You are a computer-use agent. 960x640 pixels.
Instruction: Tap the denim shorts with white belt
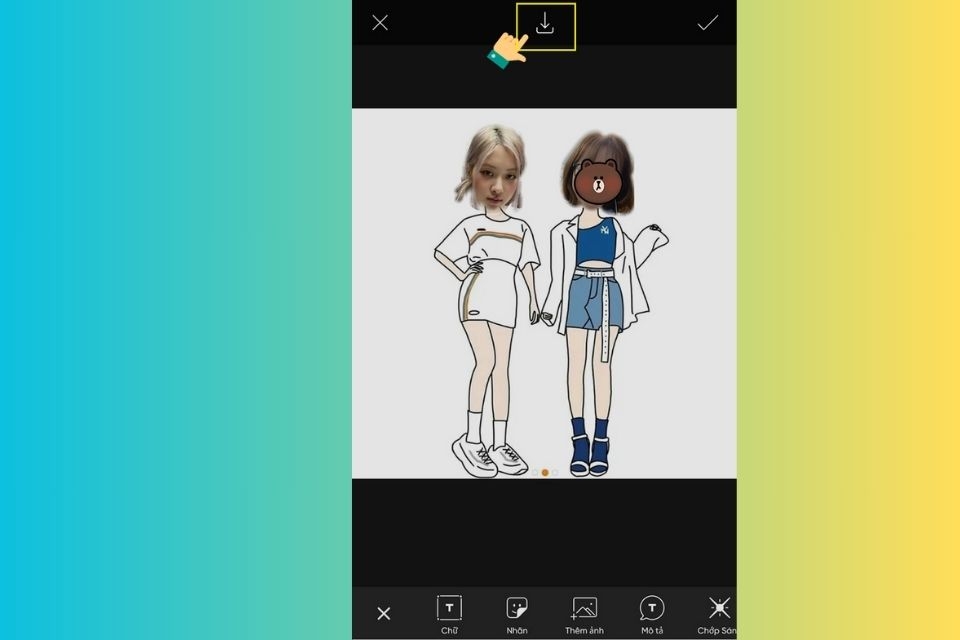tap(594, 300)
